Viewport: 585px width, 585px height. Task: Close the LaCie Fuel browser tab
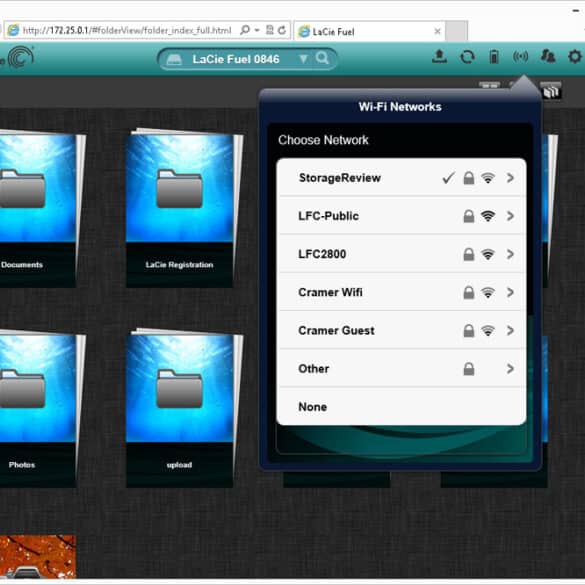[x=438, y=32]
